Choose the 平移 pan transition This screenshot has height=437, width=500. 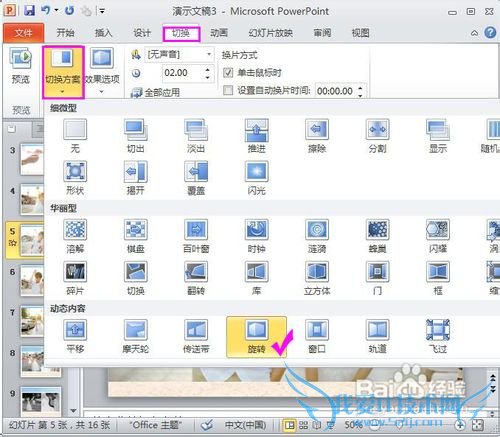pyautogui.click(x=75, y=337)
